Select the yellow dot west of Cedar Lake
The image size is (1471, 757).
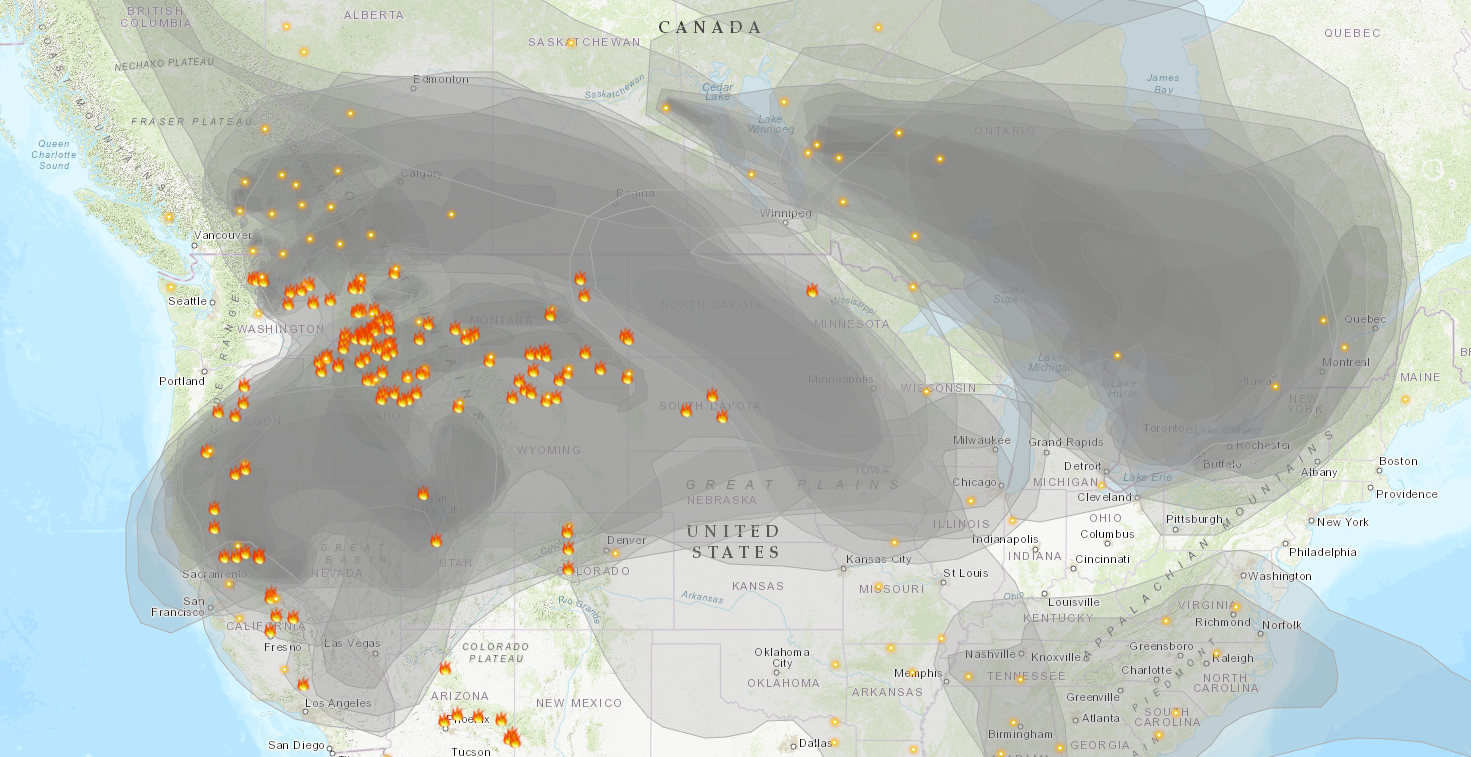tap(665, 108)
